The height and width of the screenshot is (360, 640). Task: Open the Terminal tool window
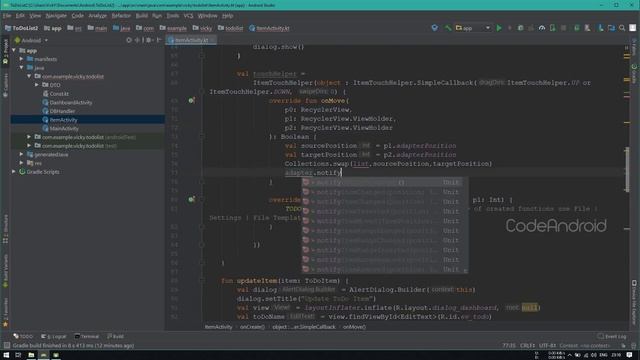pos(87,336)
